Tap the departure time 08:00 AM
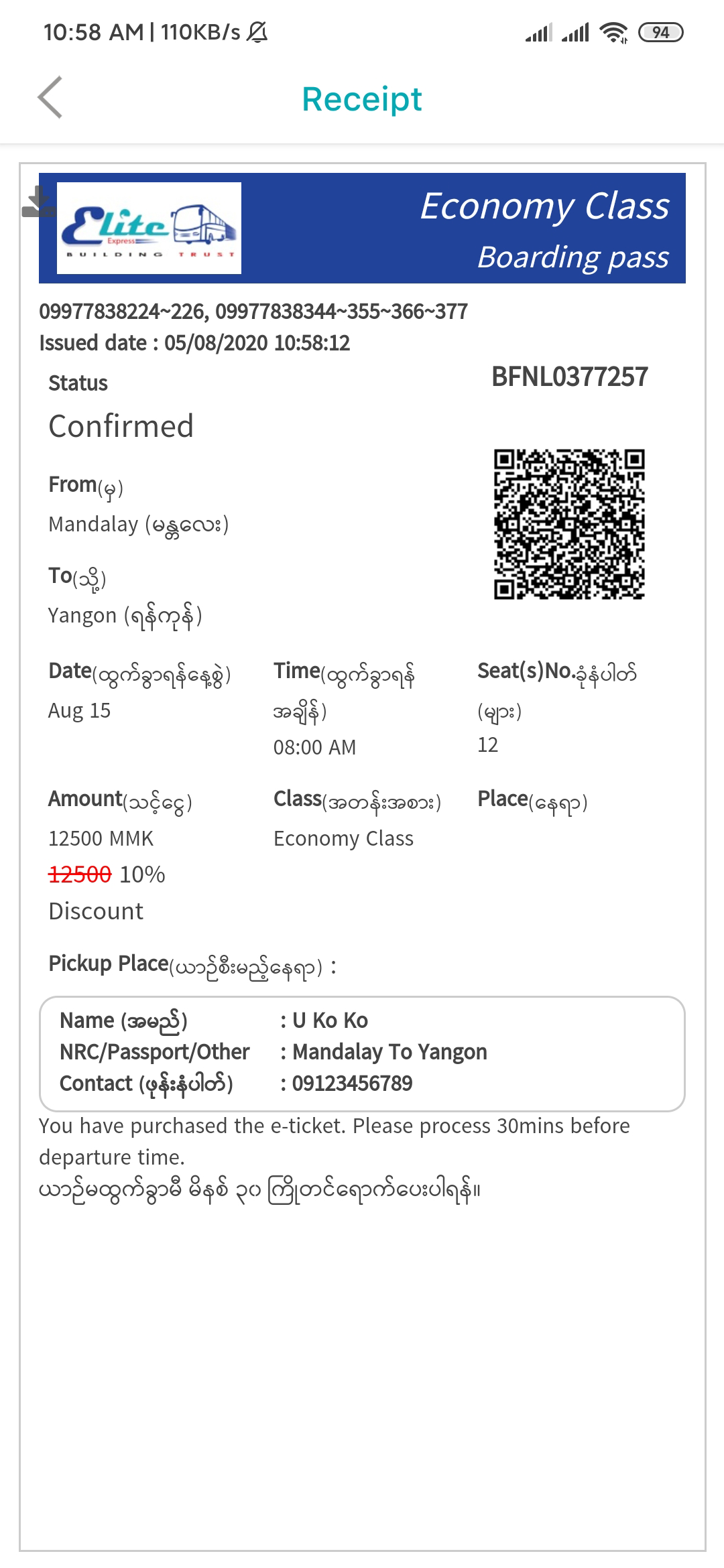This screenshot has height=1568, width=724. [x=314, y=747]
